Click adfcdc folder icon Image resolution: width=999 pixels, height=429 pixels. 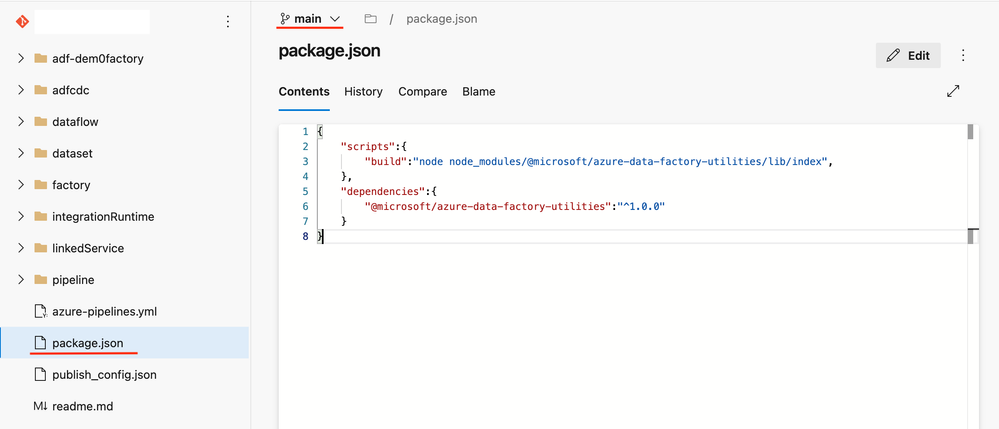click(41, 90)
